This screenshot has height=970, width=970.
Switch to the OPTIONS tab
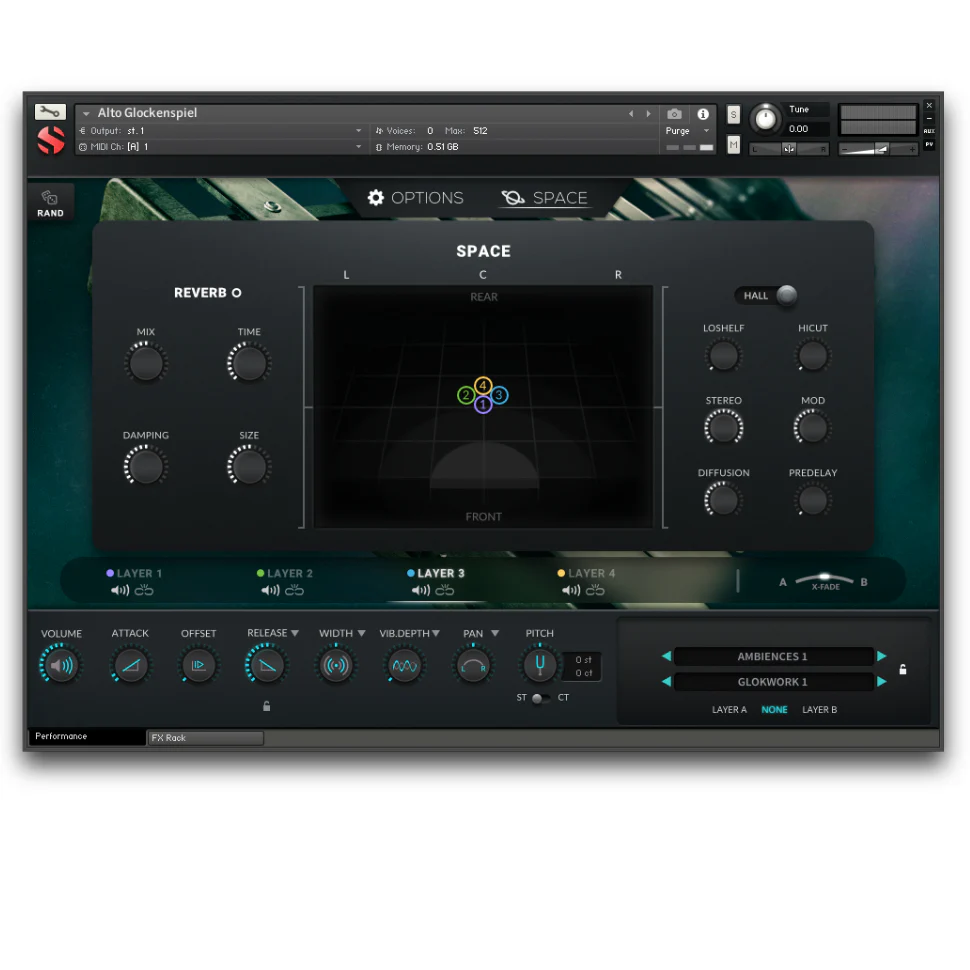click(416, 198)
